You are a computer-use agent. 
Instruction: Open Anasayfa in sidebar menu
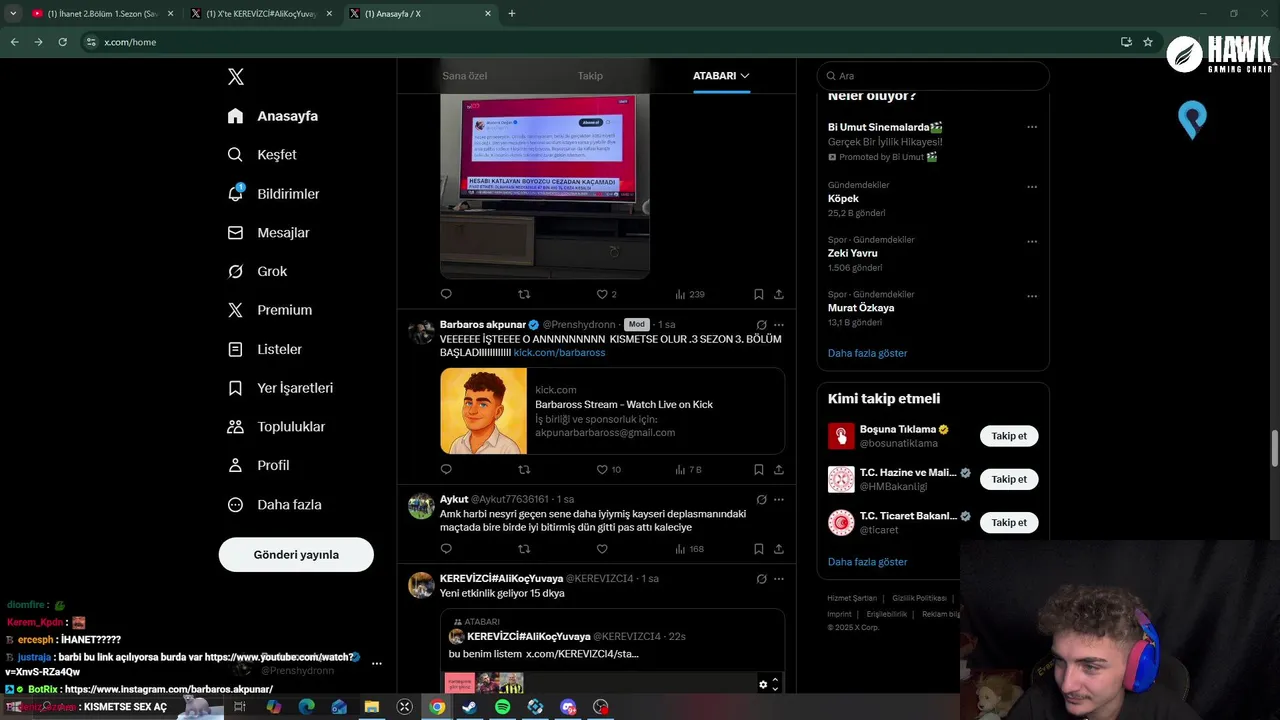[273, 116]
